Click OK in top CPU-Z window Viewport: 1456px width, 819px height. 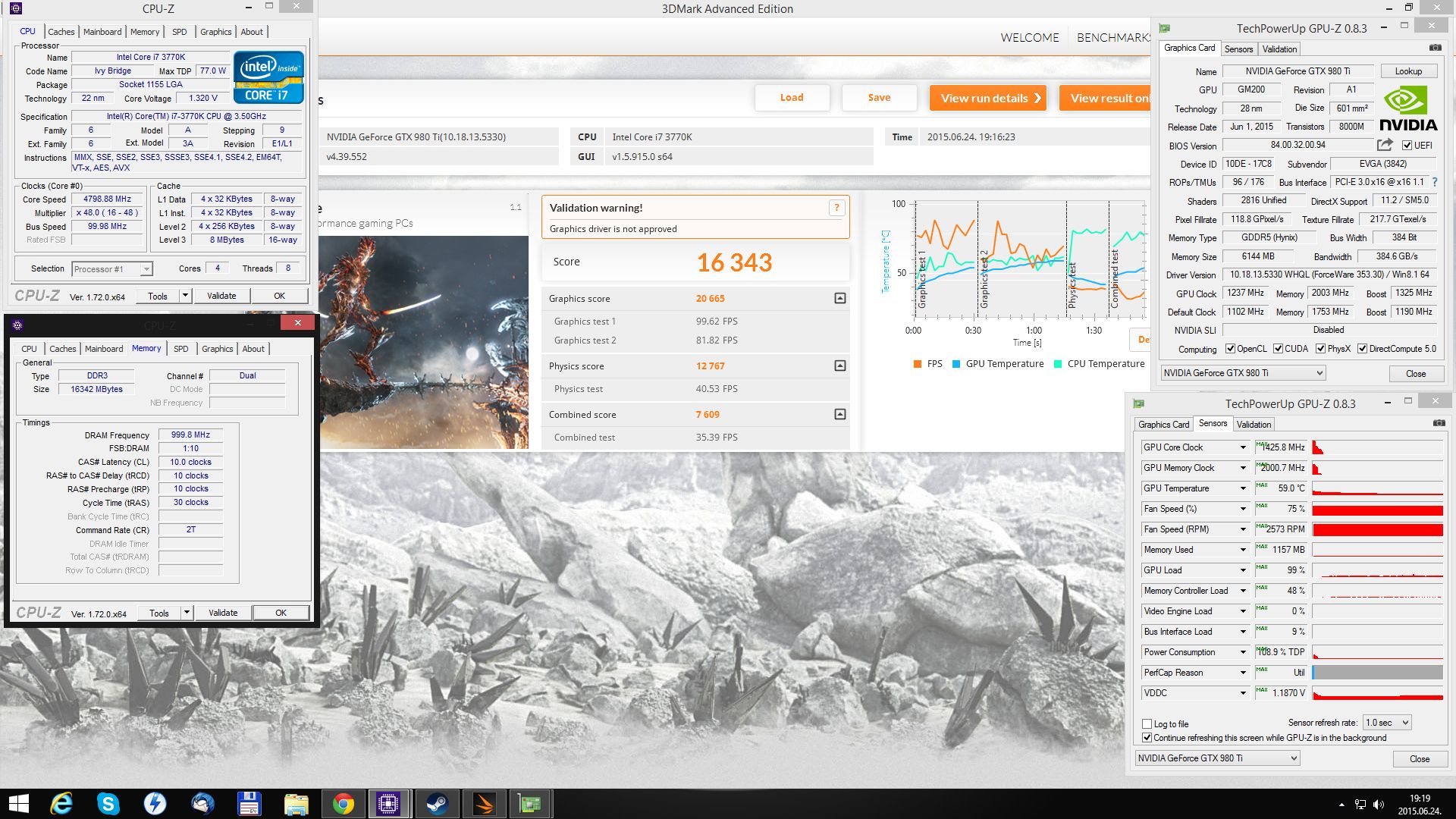pos(280,296)
